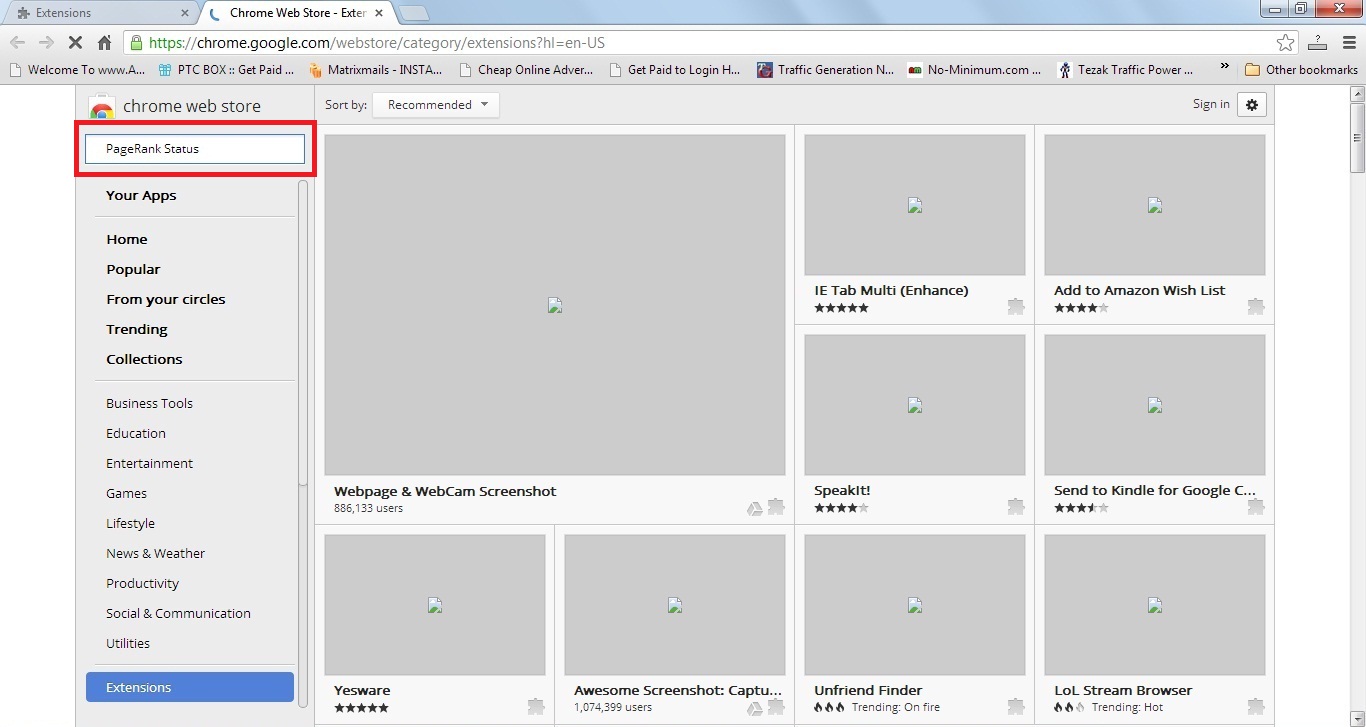Screen dimensions: 1366x727
Task: Open a new browser tab
Action: pyautogui.click(x=414, y=13)
